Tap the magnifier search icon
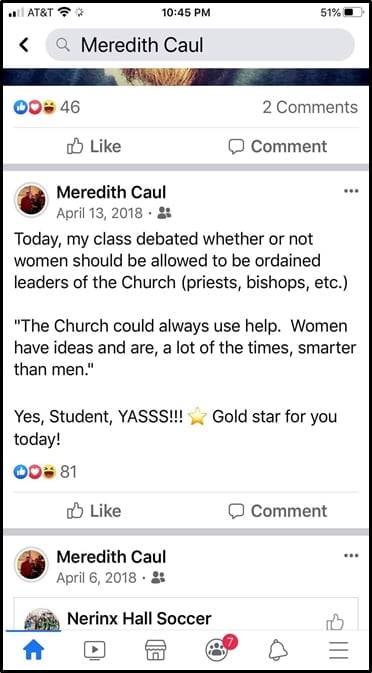Image resolution: width=372 pixels, height=673 pixels. click(64, 45)
